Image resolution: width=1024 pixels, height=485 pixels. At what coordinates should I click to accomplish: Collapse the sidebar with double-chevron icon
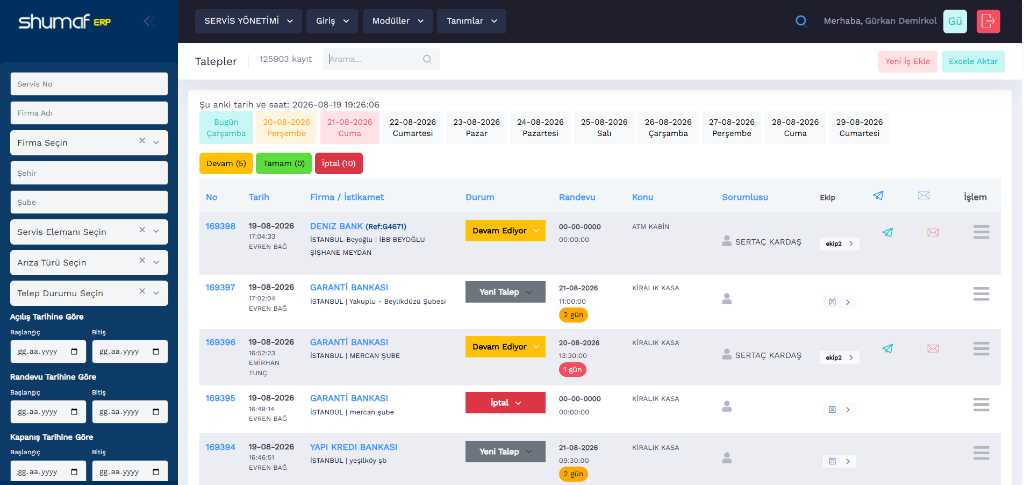148,22
